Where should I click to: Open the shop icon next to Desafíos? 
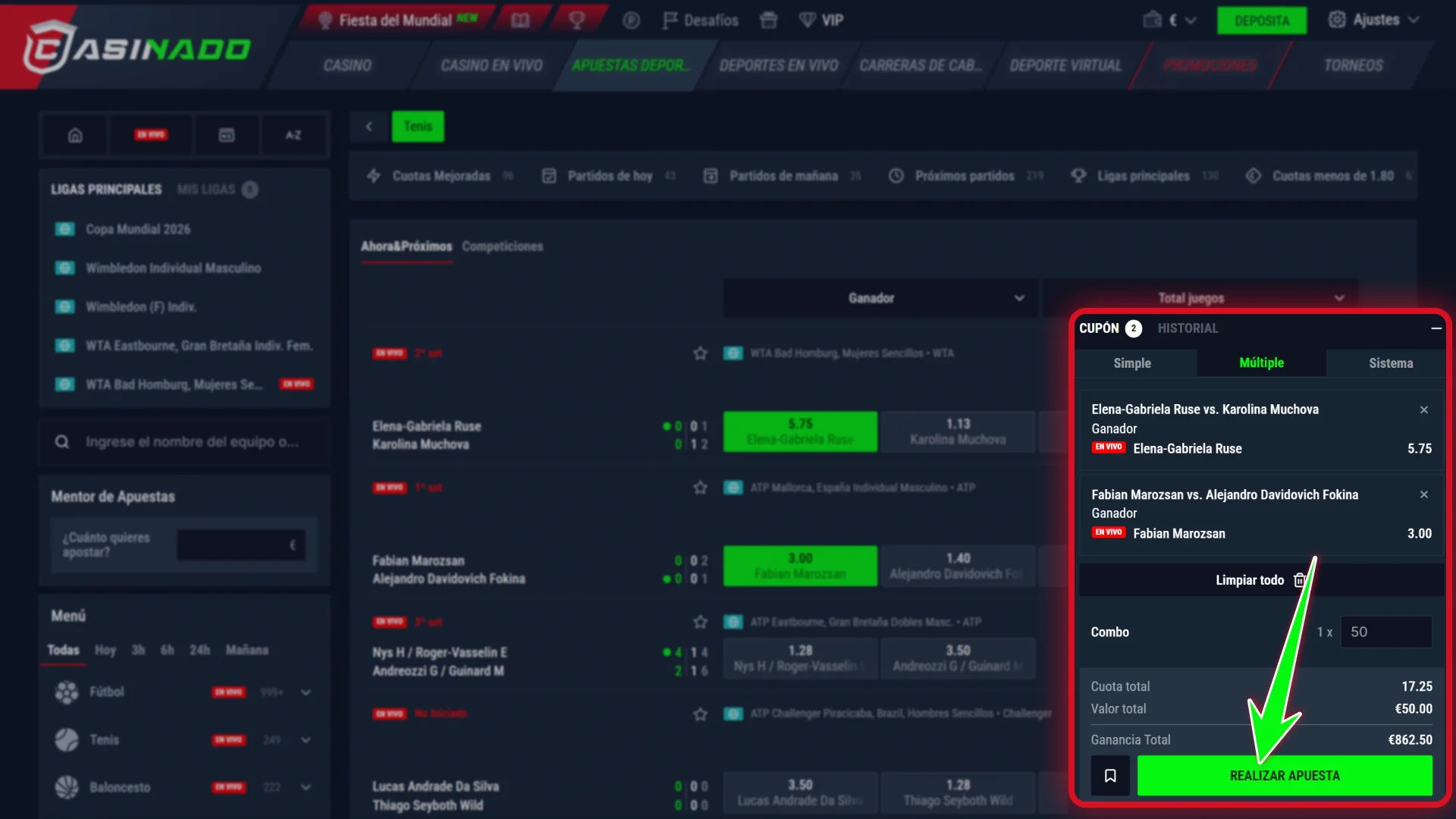click(x=768, y=20)
